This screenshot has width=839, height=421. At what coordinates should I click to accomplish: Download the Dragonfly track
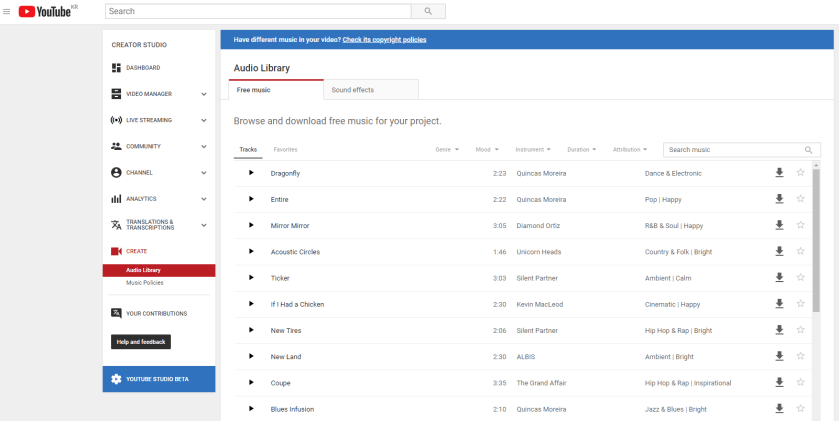(779, 173)
